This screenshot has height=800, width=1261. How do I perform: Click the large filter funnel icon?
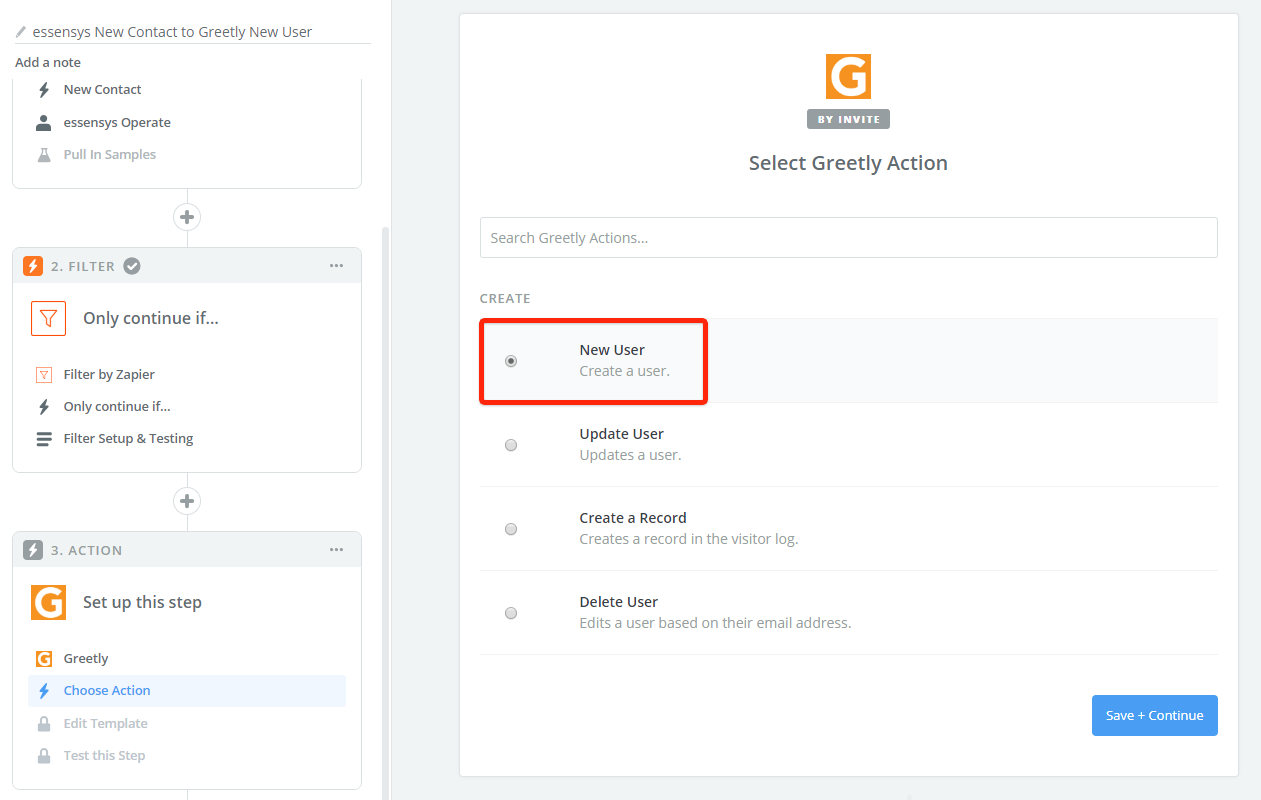[x=48, y=319]
